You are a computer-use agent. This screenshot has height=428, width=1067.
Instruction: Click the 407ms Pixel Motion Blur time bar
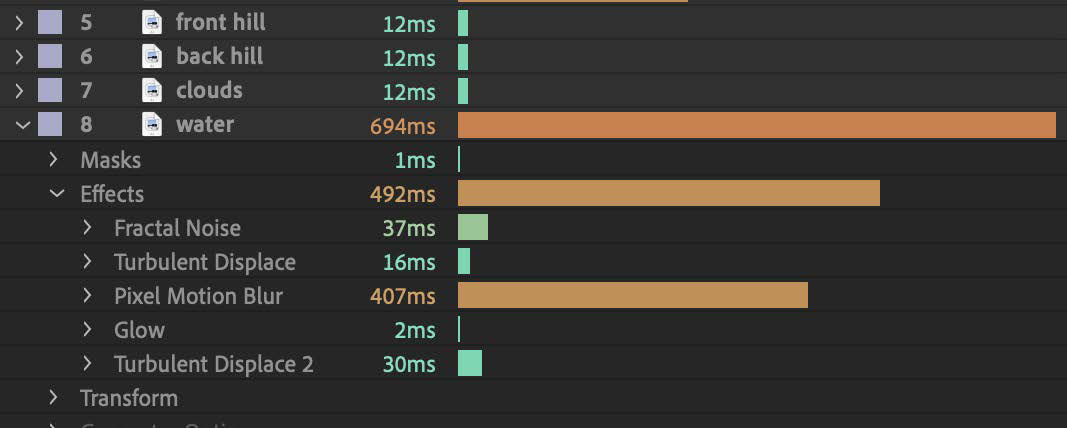pos(632,295)
